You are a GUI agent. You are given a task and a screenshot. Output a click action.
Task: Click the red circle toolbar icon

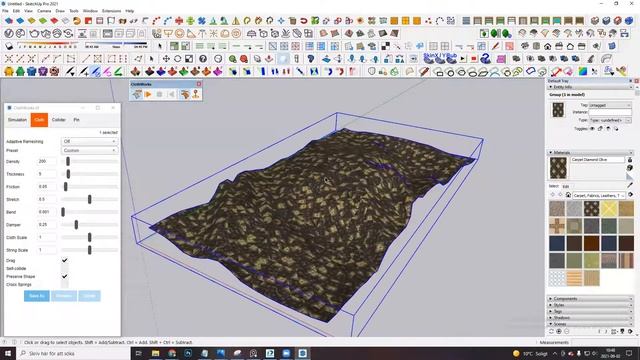point(244,59)
